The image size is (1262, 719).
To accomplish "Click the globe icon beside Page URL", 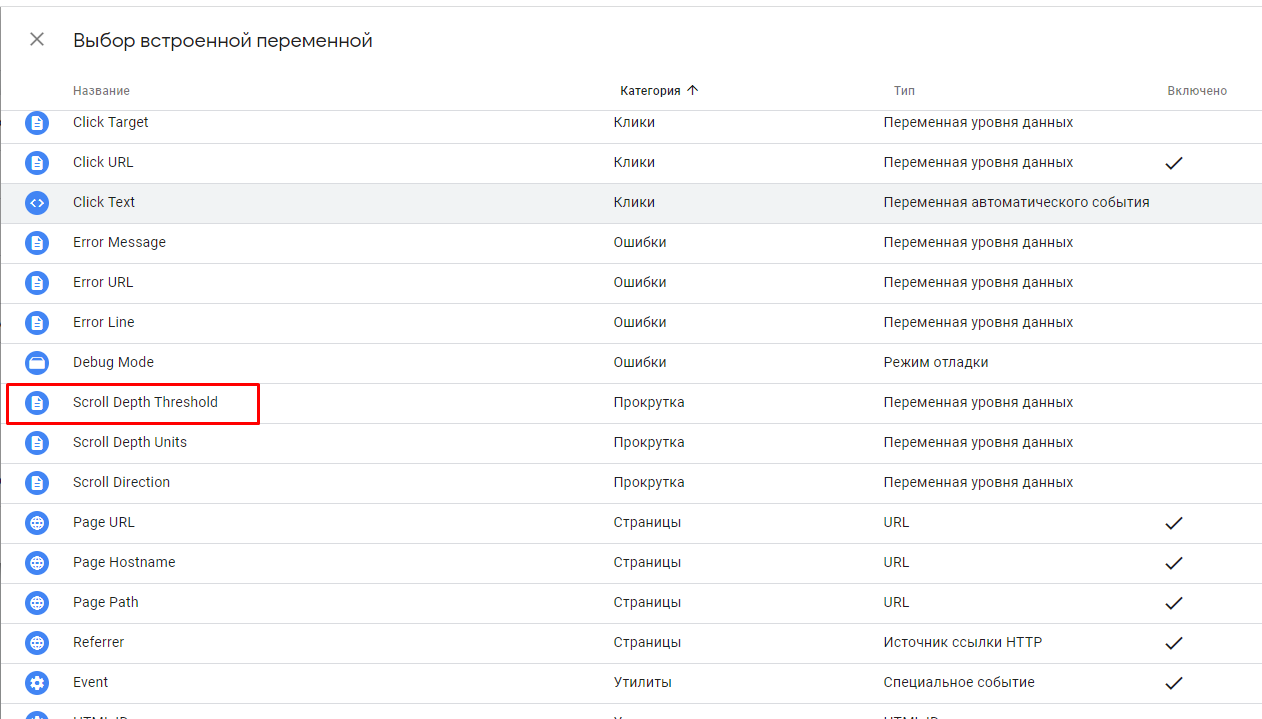I will 37,523.
